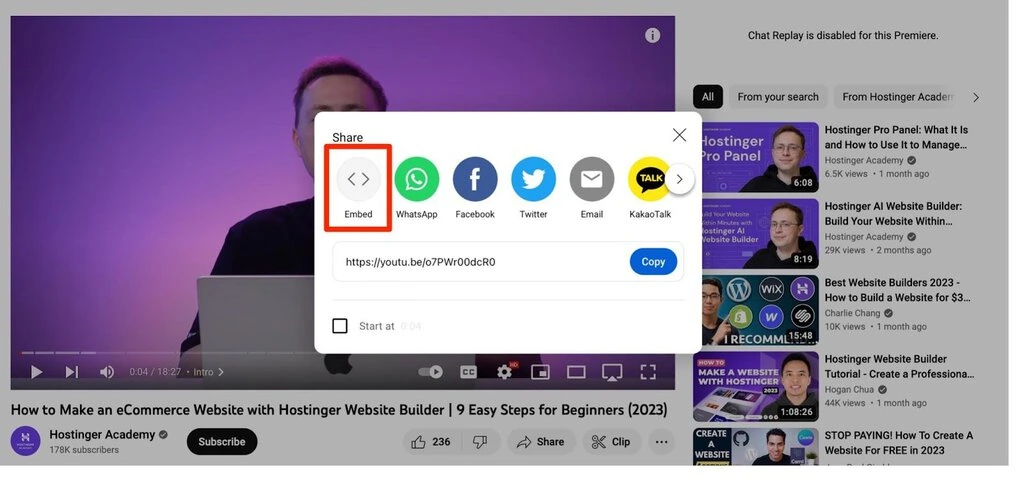Share the video on Twitter
The height and width of the screenshot is (481, 1024).
coord(534,179)
